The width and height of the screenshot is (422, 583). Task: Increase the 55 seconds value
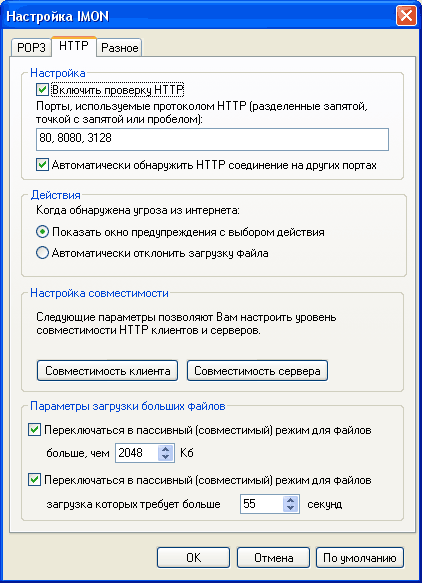[291, 500]
